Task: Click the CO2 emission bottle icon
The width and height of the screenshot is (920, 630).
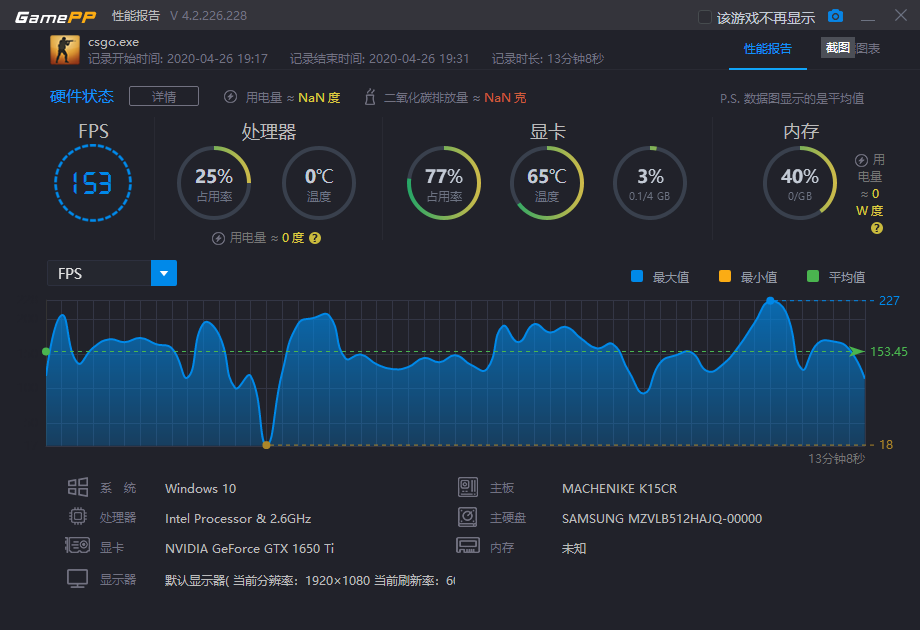Action: [370, 97]
